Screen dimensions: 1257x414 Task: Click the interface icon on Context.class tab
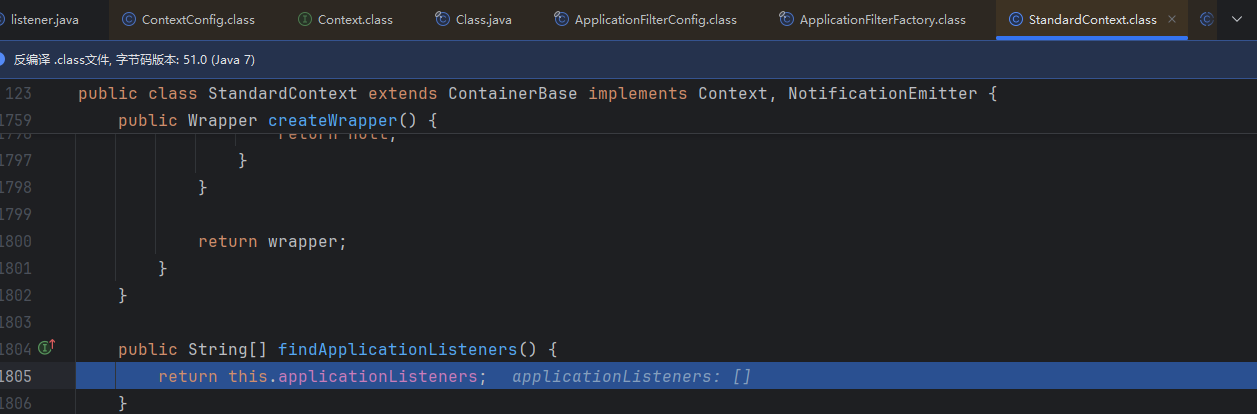305,19
